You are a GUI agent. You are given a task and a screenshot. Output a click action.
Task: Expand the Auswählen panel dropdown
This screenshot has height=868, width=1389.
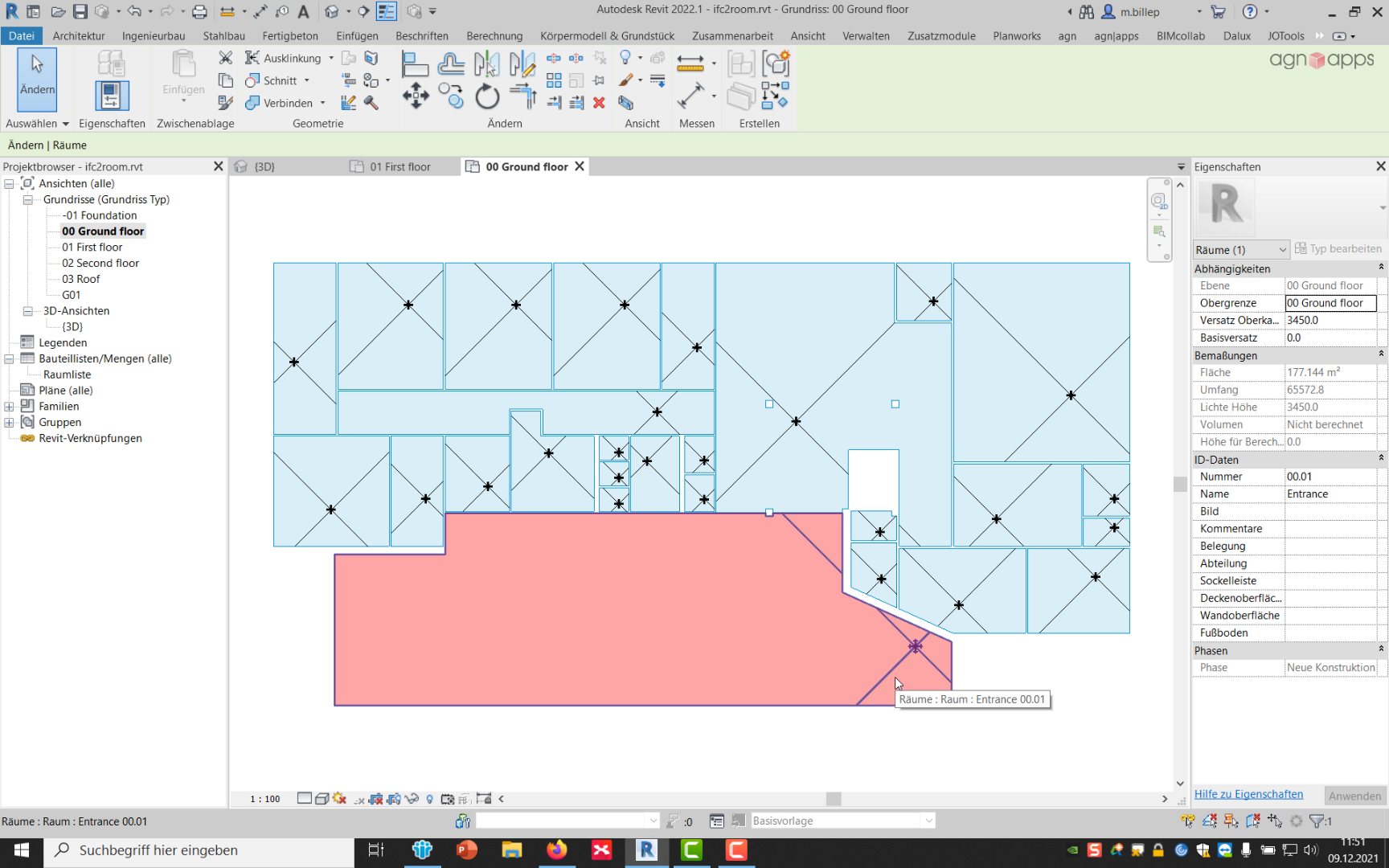[66, 124]
